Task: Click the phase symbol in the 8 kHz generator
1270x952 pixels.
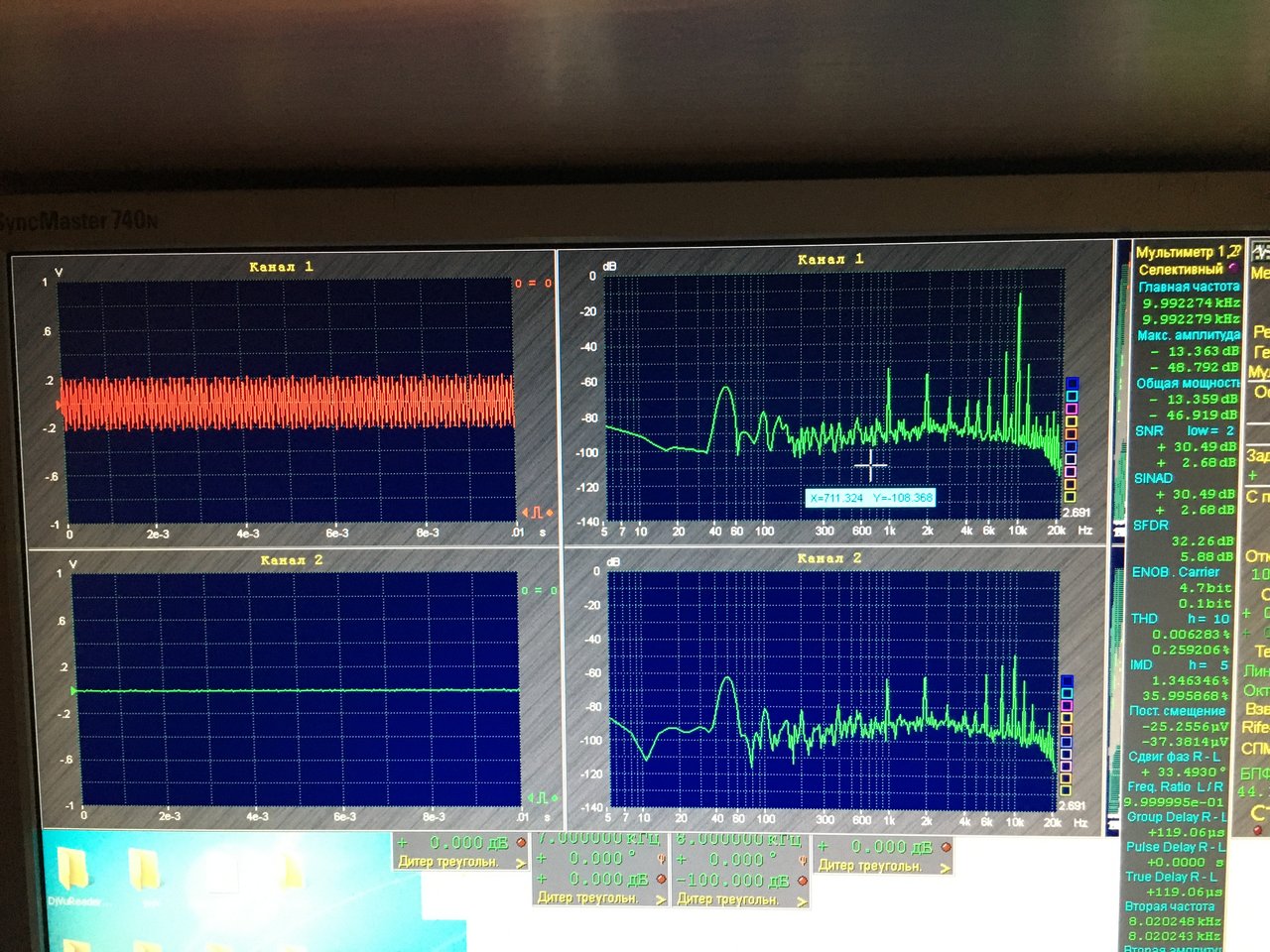Action: 803,860
